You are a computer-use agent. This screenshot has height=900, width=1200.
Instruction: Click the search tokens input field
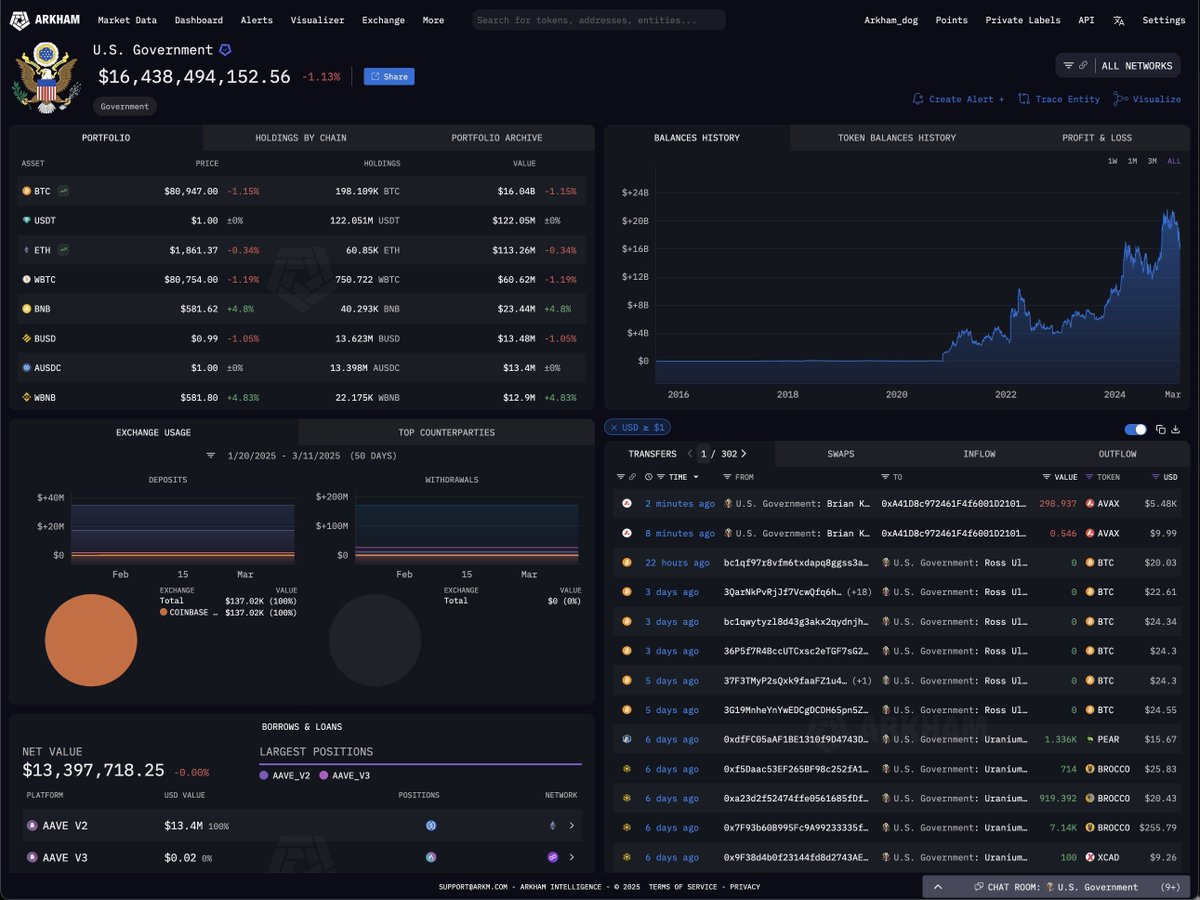click(x=599, y=20)
